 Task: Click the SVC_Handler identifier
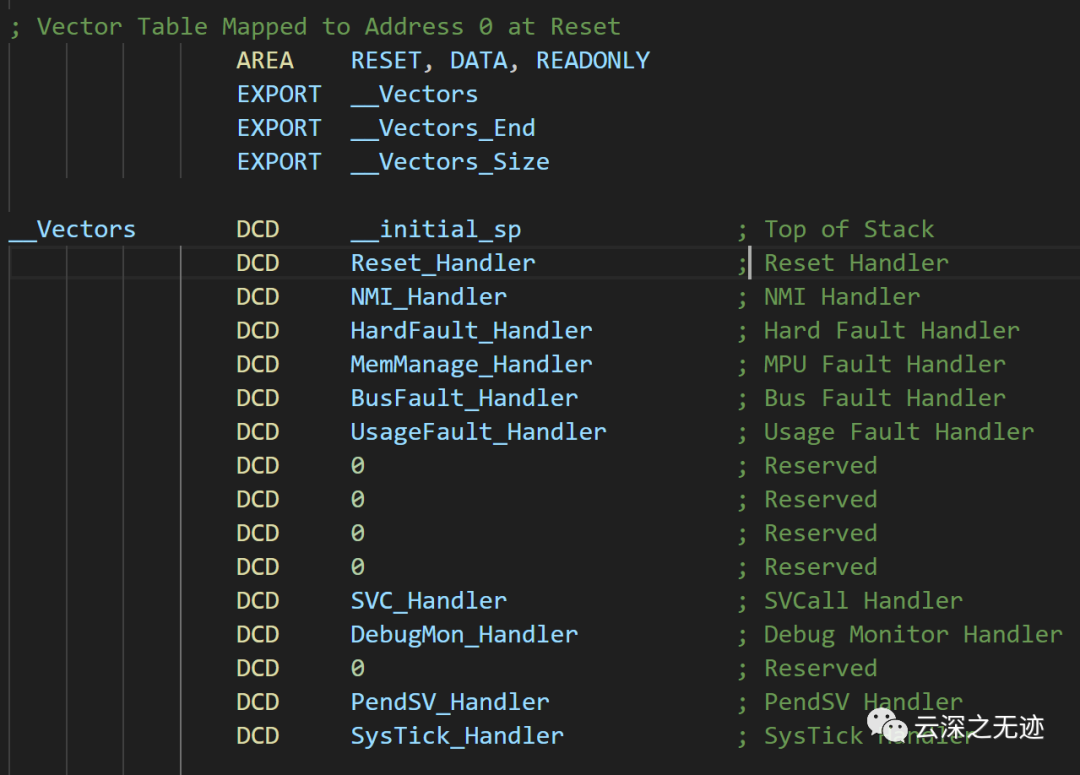(428, 601)
